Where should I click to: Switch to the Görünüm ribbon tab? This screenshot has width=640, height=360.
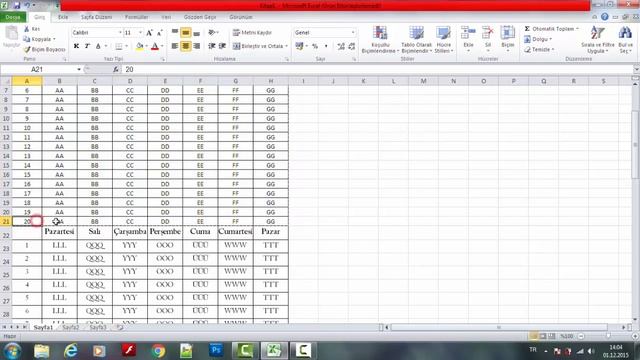[x=241, y=17]
